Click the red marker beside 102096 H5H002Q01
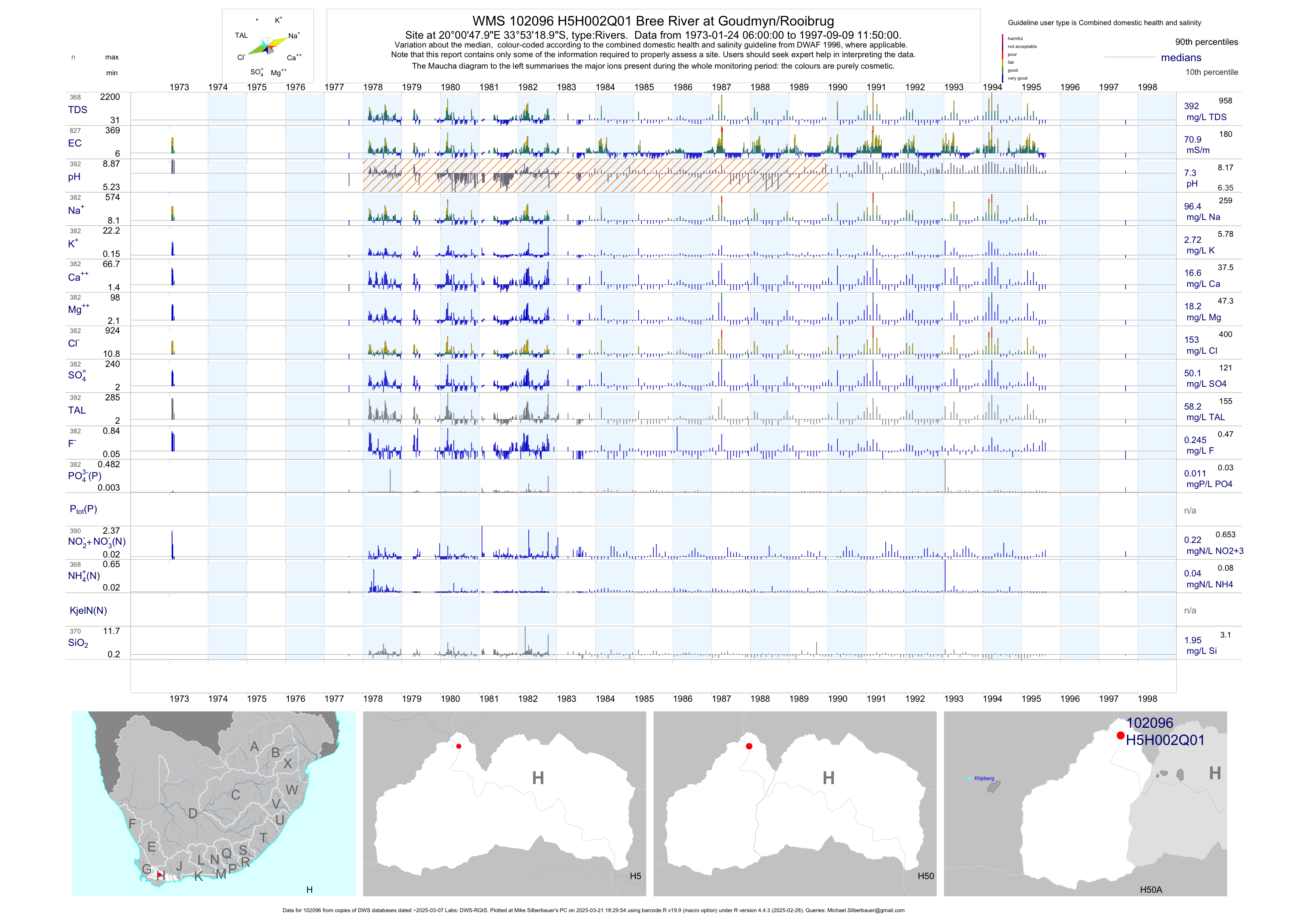 (x=1120, y=736)
